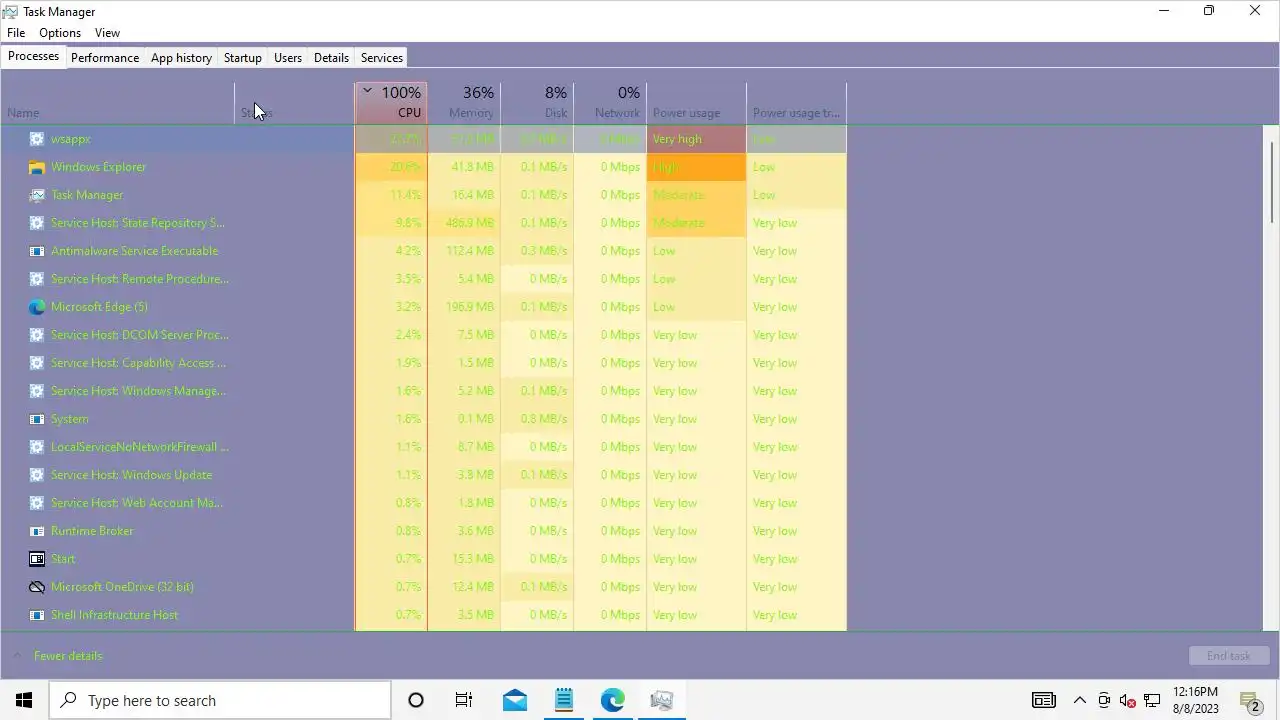Screen dimensions: 1280x720
Task: Click the Service Host: Windows Management icon
Action: coord(37,391)
